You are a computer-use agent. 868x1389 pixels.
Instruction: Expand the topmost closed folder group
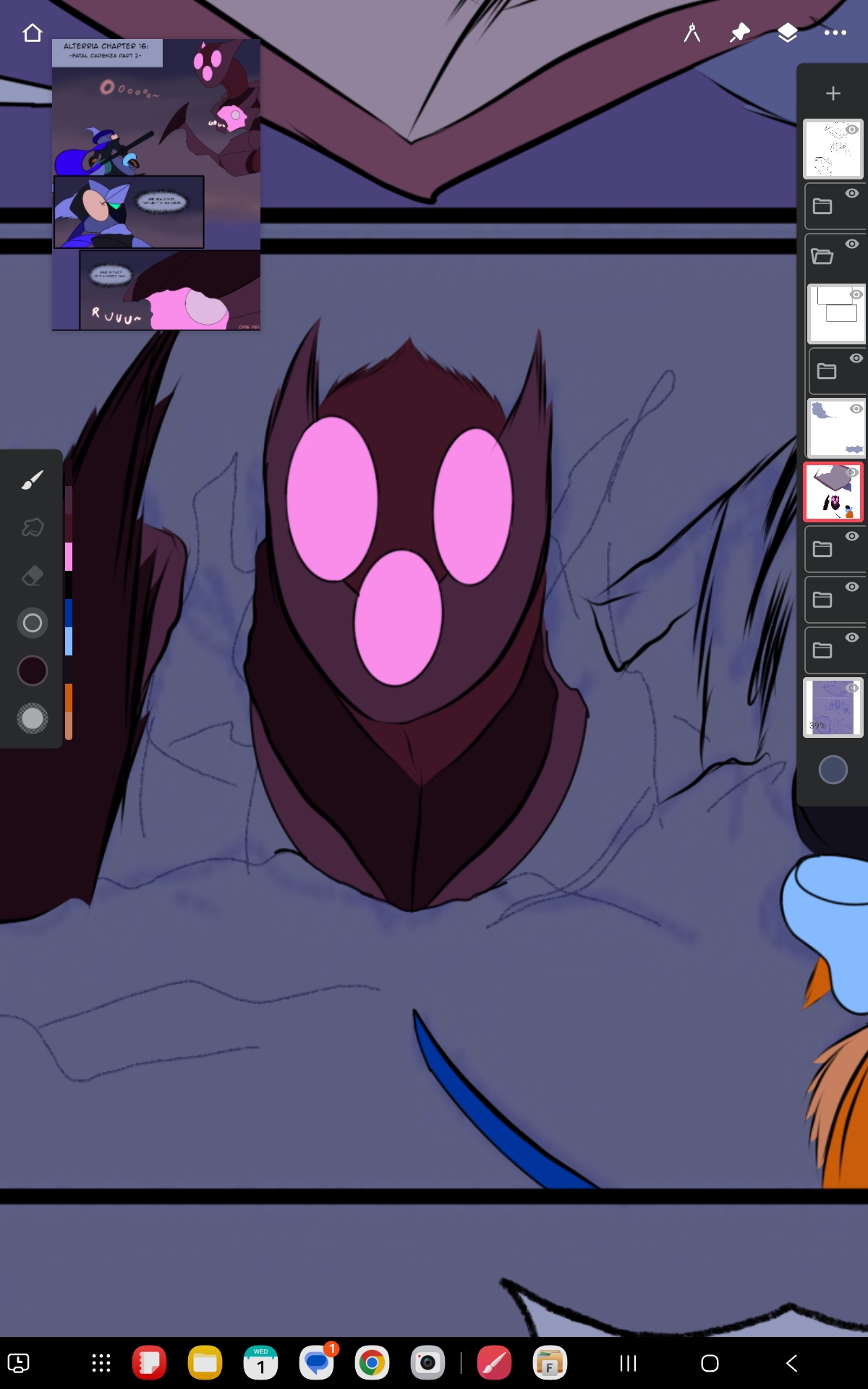[x=822, y=207]
